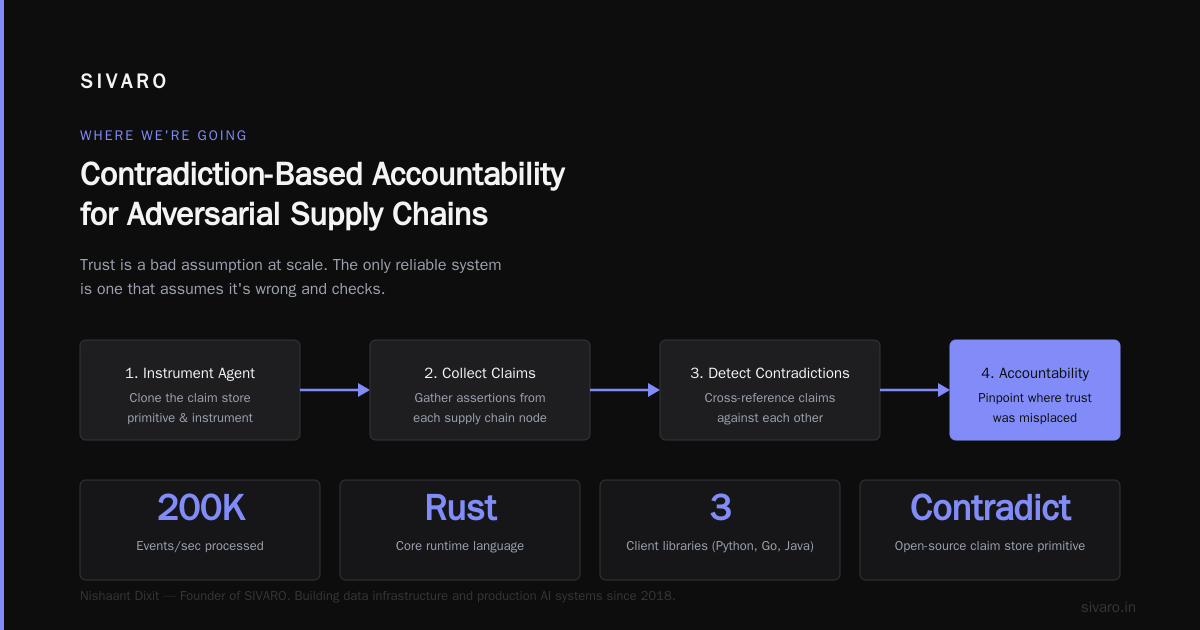Click the 'Trust is a bad assumption' subtitle

click(x=290, y=277)
